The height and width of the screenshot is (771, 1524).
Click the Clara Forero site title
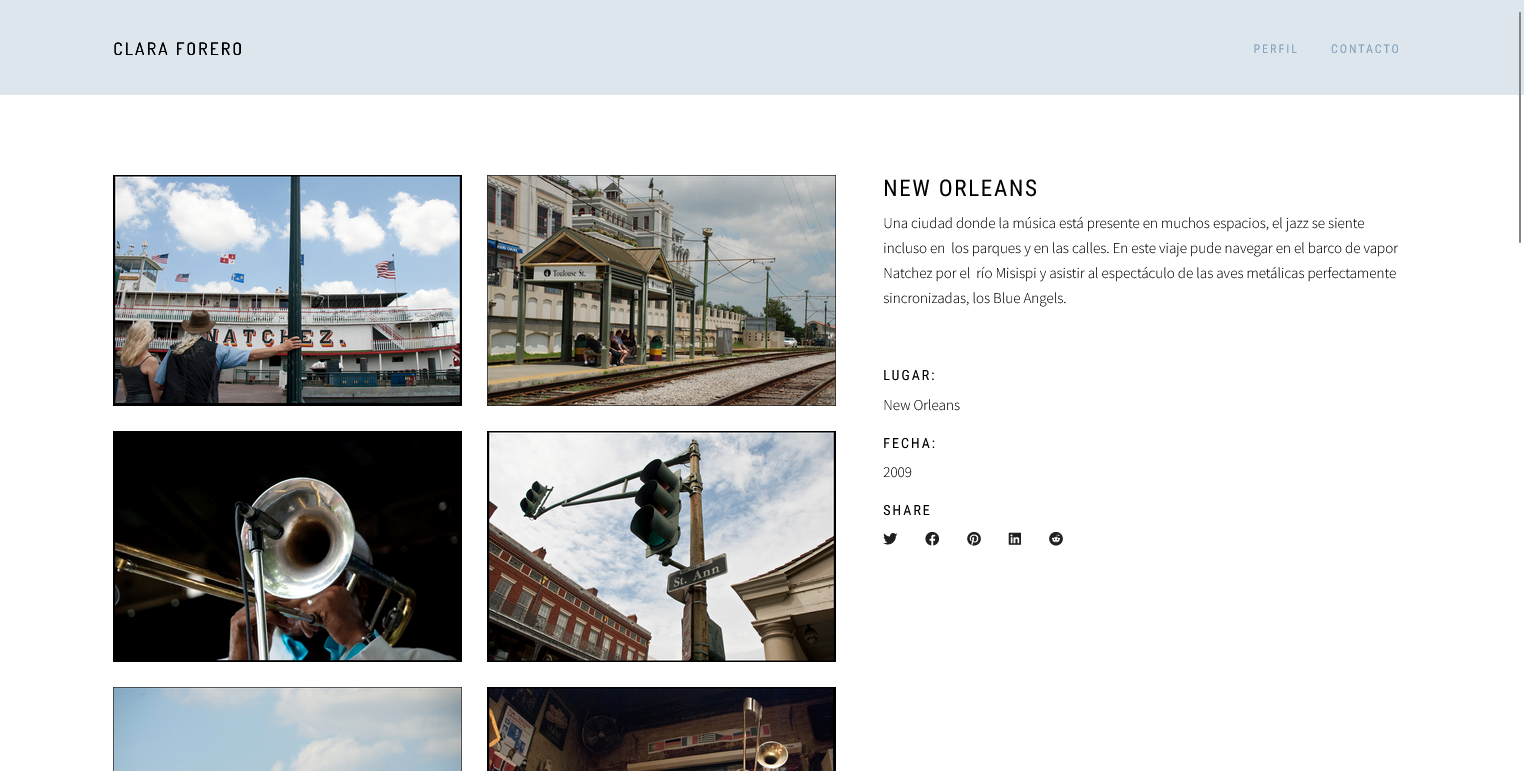(x=178, y=49)
